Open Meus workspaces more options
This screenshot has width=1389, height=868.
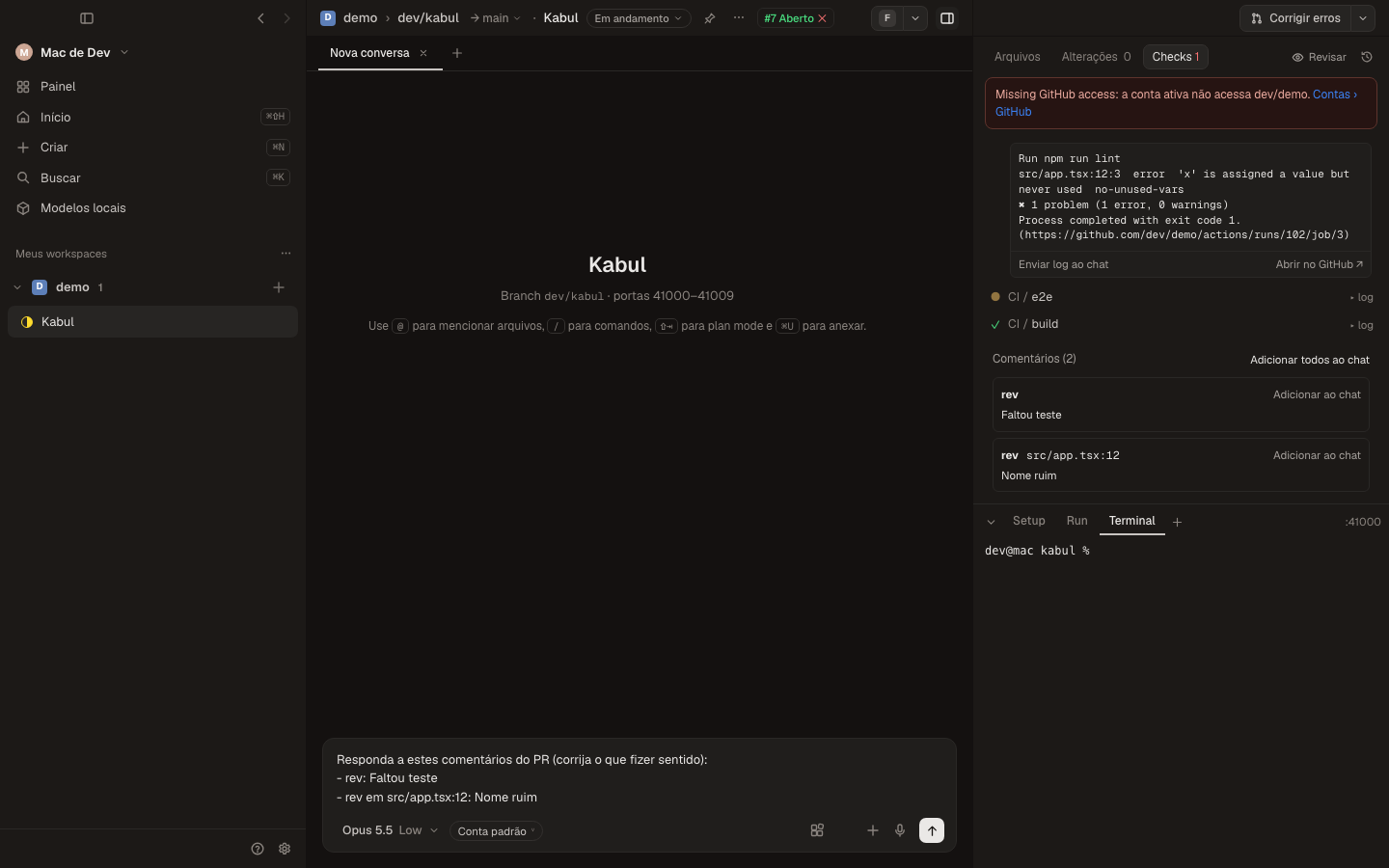(286, 254)
